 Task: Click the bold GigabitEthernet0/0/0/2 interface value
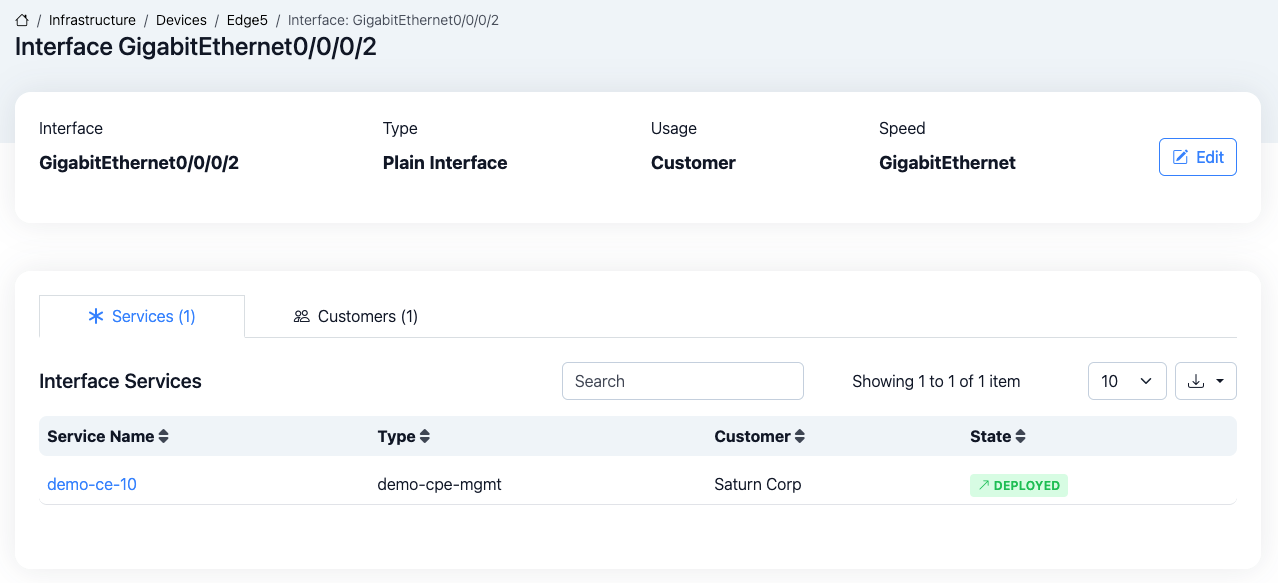[139, 163]
